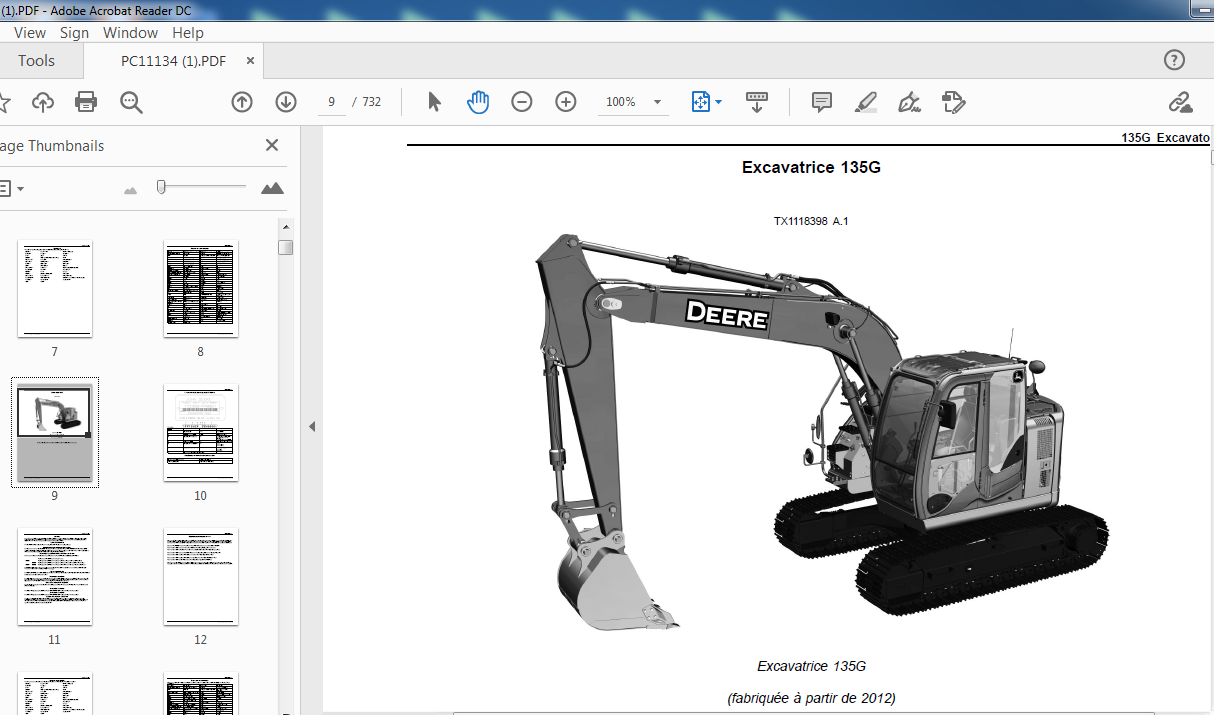1214x715 pixels.
Task: Print the document using the printer icon
Action: (x=86, y=102)
